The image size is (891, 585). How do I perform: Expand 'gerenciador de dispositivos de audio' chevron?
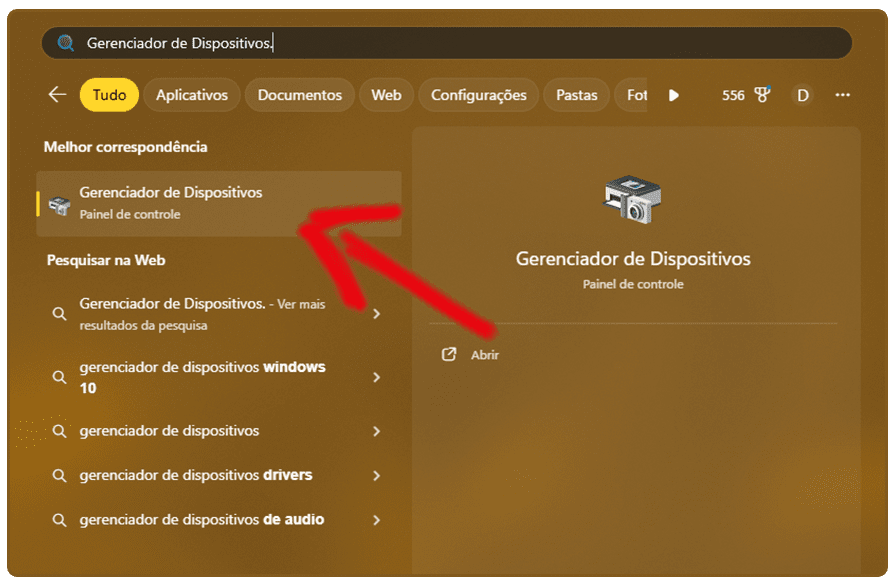tap(377, 520)
